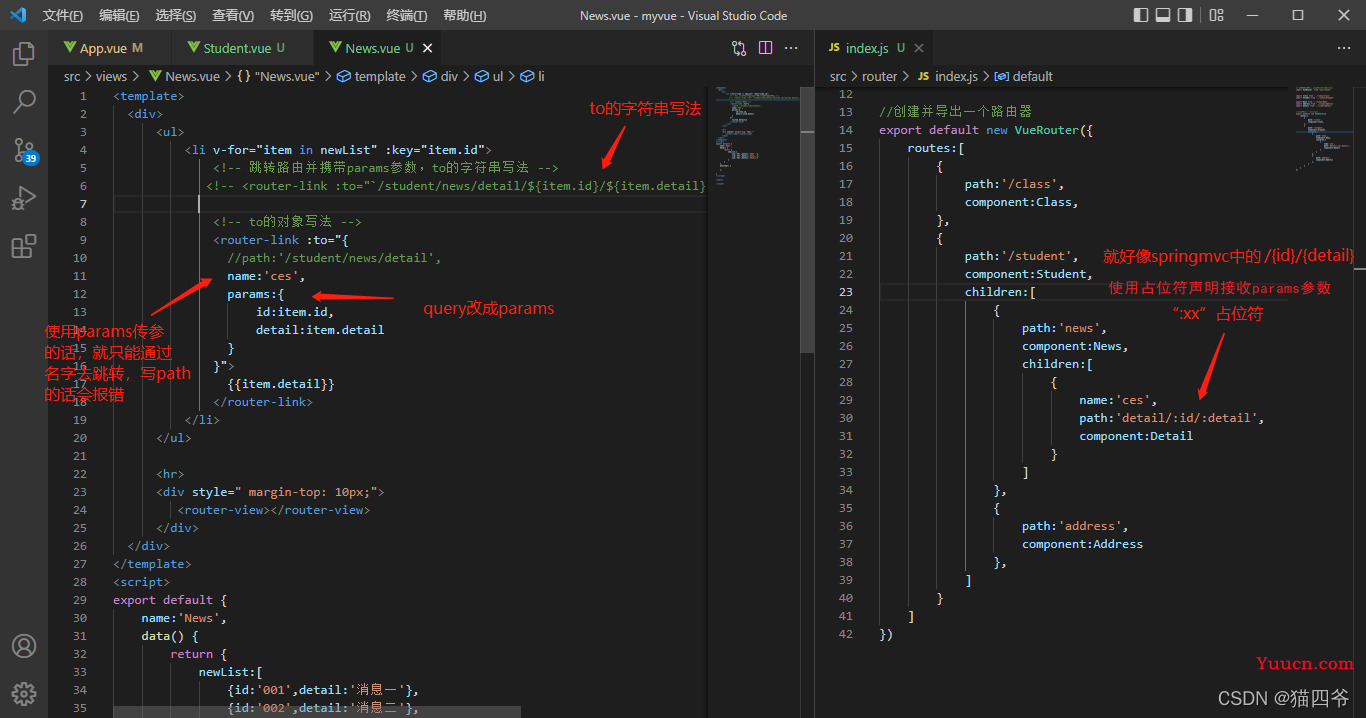Click the VS Code logo icon
The width and height of the screenshot is (1366, 718).
[x=18, y=15]
